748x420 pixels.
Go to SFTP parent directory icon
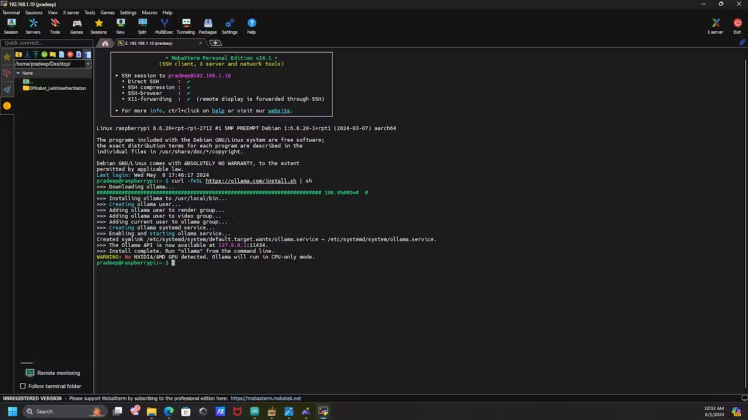coord(19,54)
